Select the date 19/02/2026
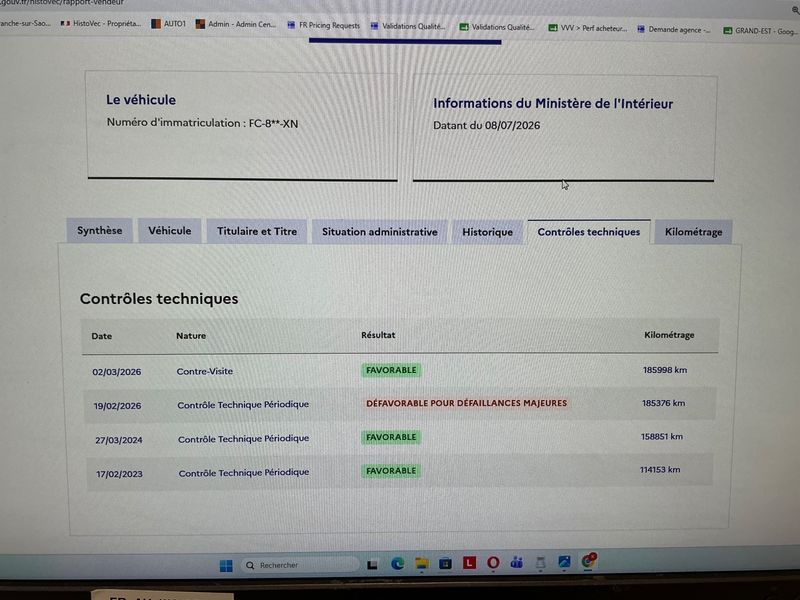800x600 pixels. pos(117,406)
